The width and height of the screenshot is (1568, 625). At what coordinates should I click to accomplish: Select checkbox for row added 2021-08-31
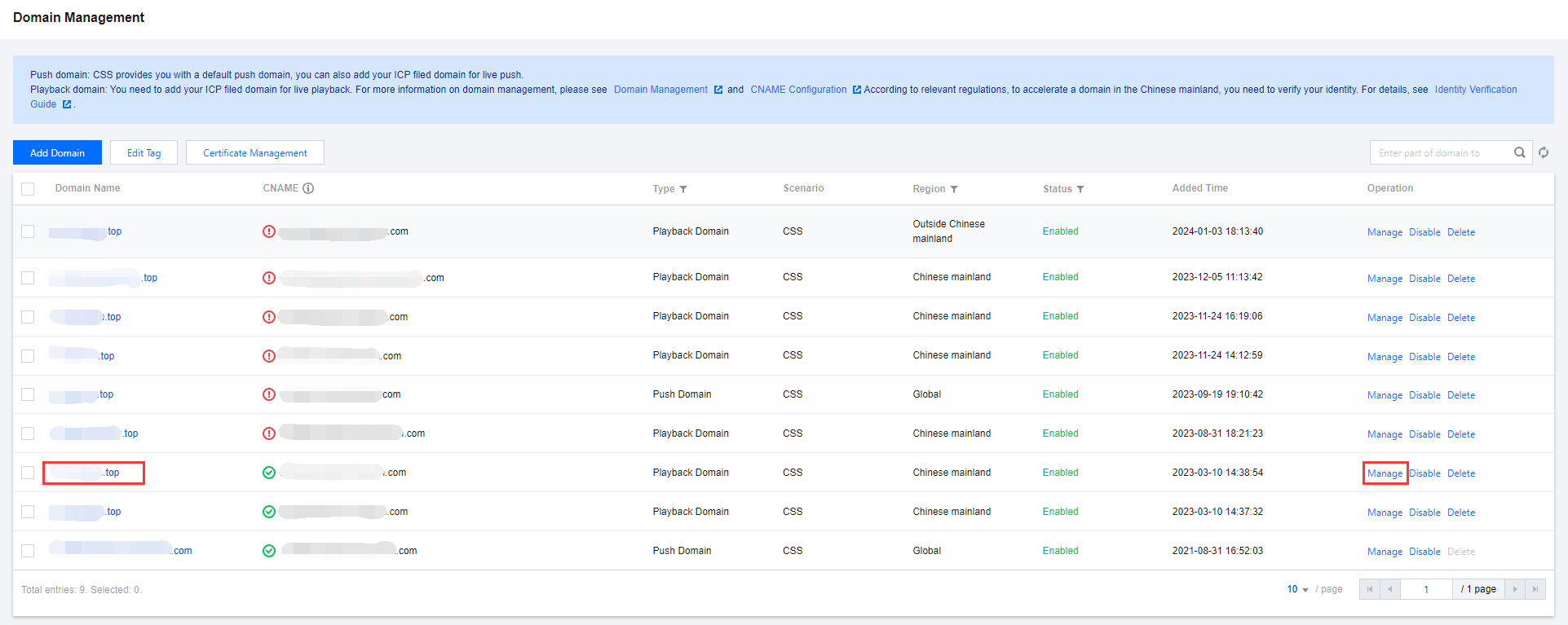[28, 551]
